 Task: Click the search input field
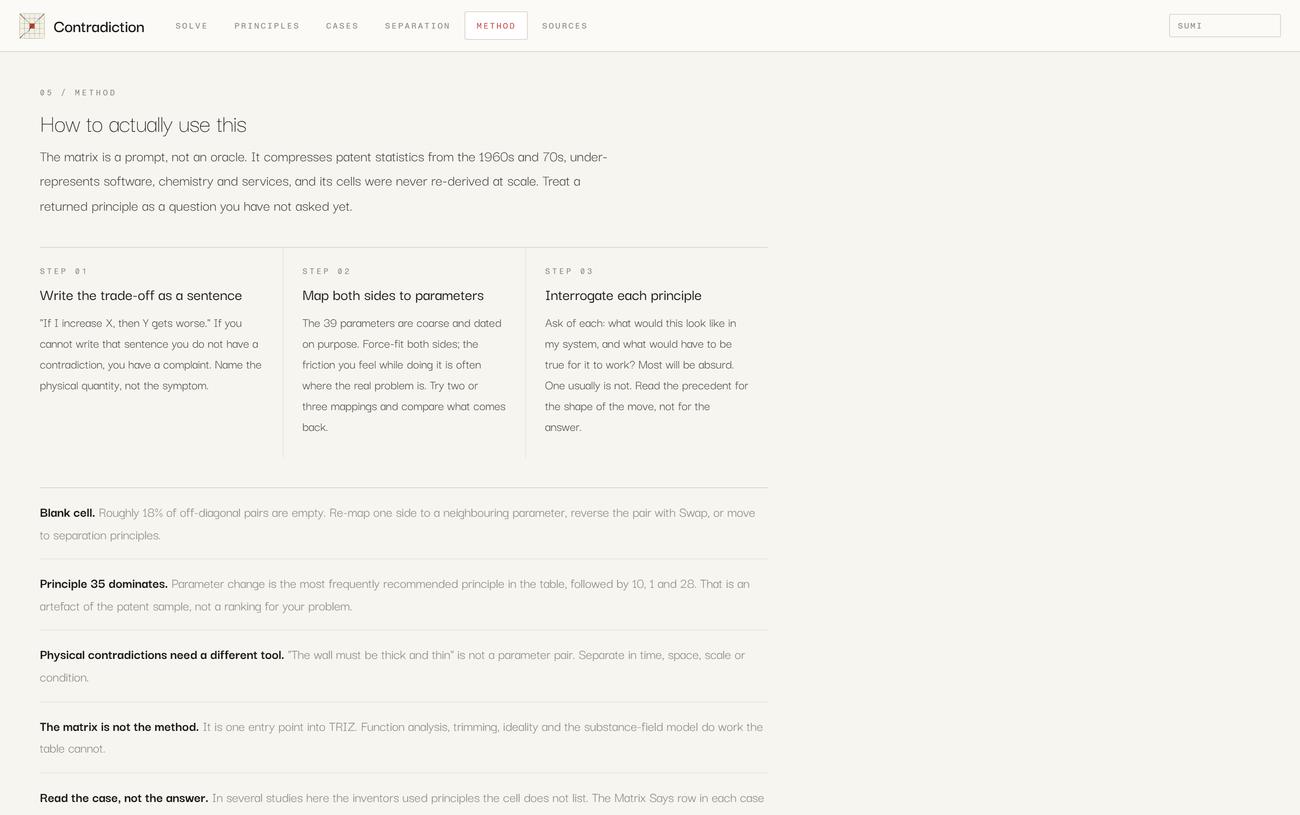(x=1225, y=26)
